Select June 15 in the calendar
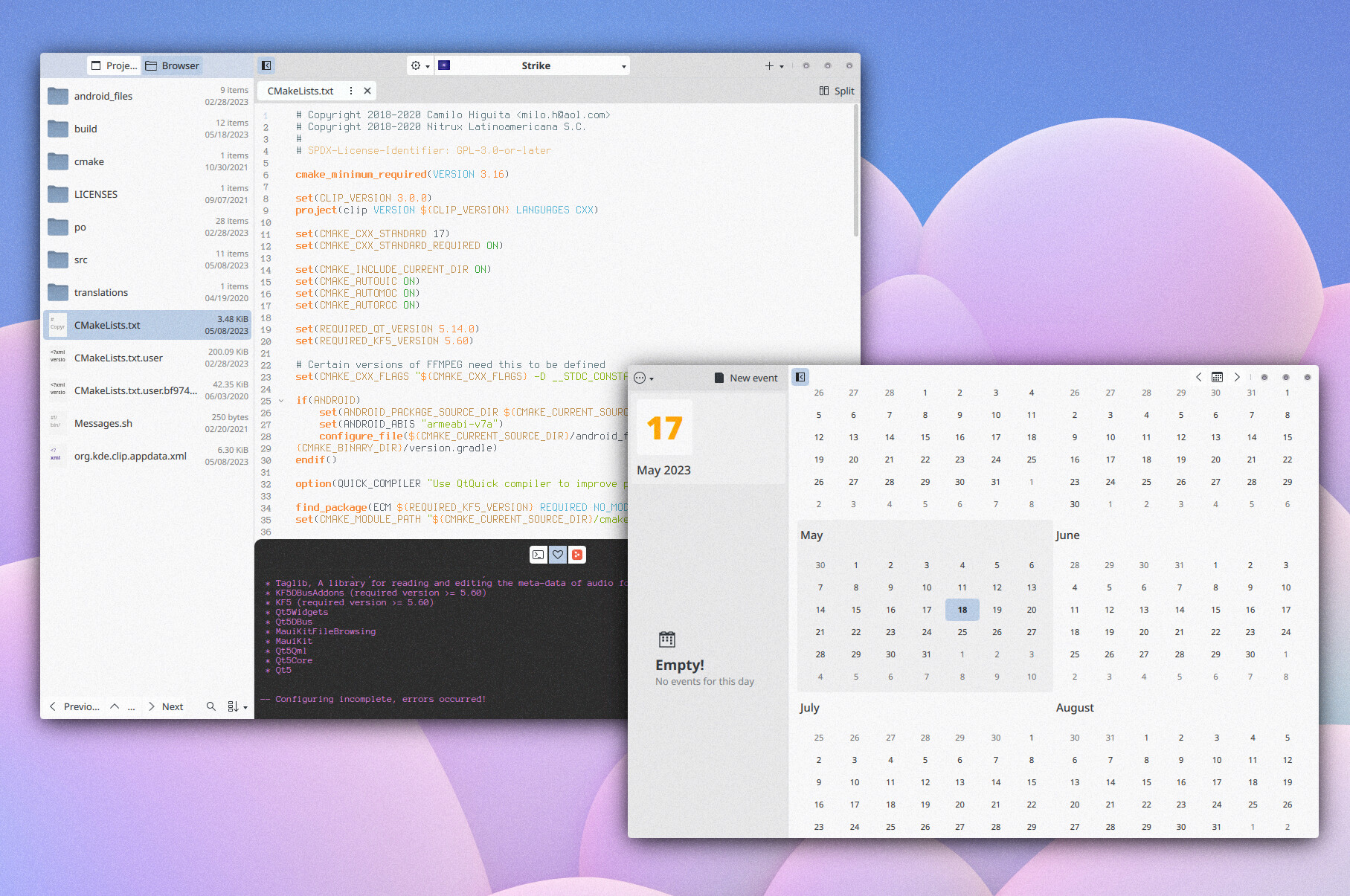The height and width of the screenshot is (896, 1350). click(x=1215, y=610)
